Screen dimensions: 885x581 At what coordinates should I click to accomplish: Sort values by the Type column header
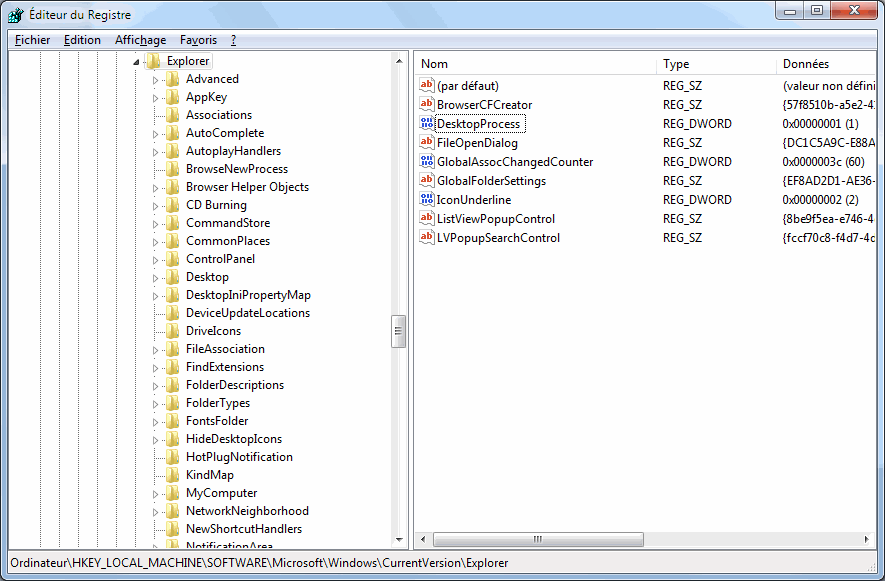pyautogui.click(x=717, y=64)
